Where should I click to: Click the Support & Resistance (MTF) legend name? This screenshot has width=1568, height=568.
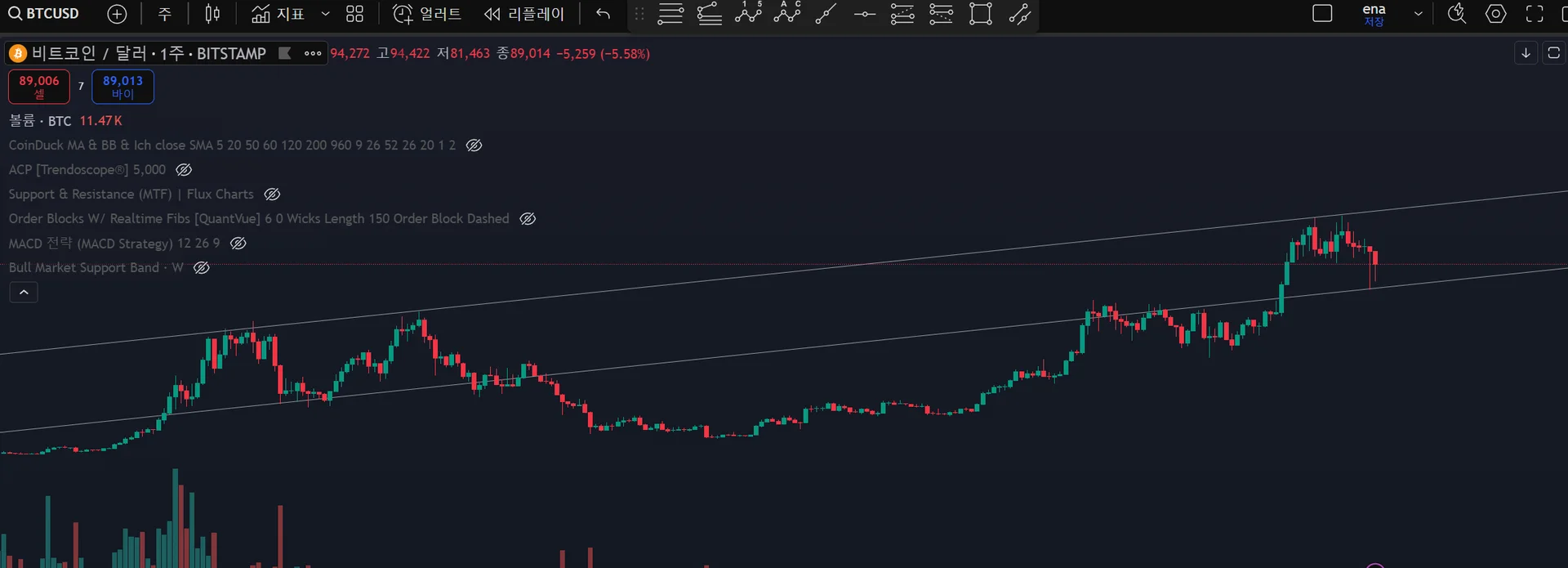pos(131,195)
